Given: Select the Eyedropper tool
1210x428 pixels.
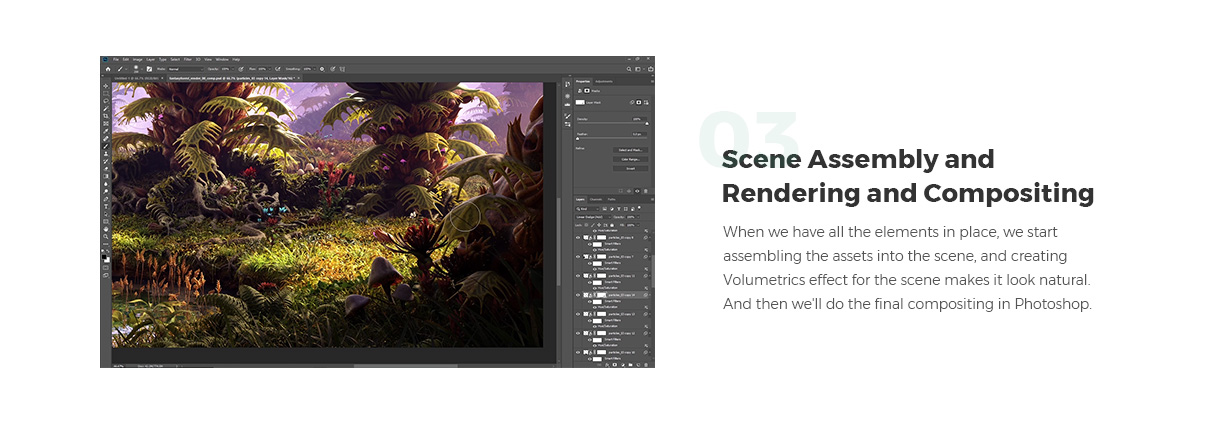Looking at the screenshot, I should pos(106,131).
